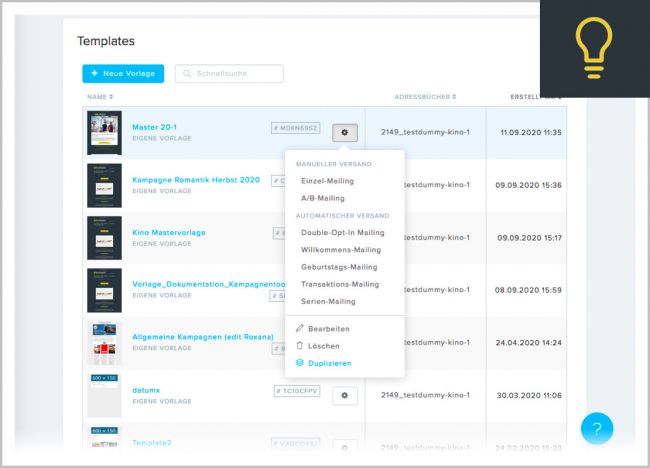
Task: Click into the Schnellsuche search field
Action: [235, 74]
